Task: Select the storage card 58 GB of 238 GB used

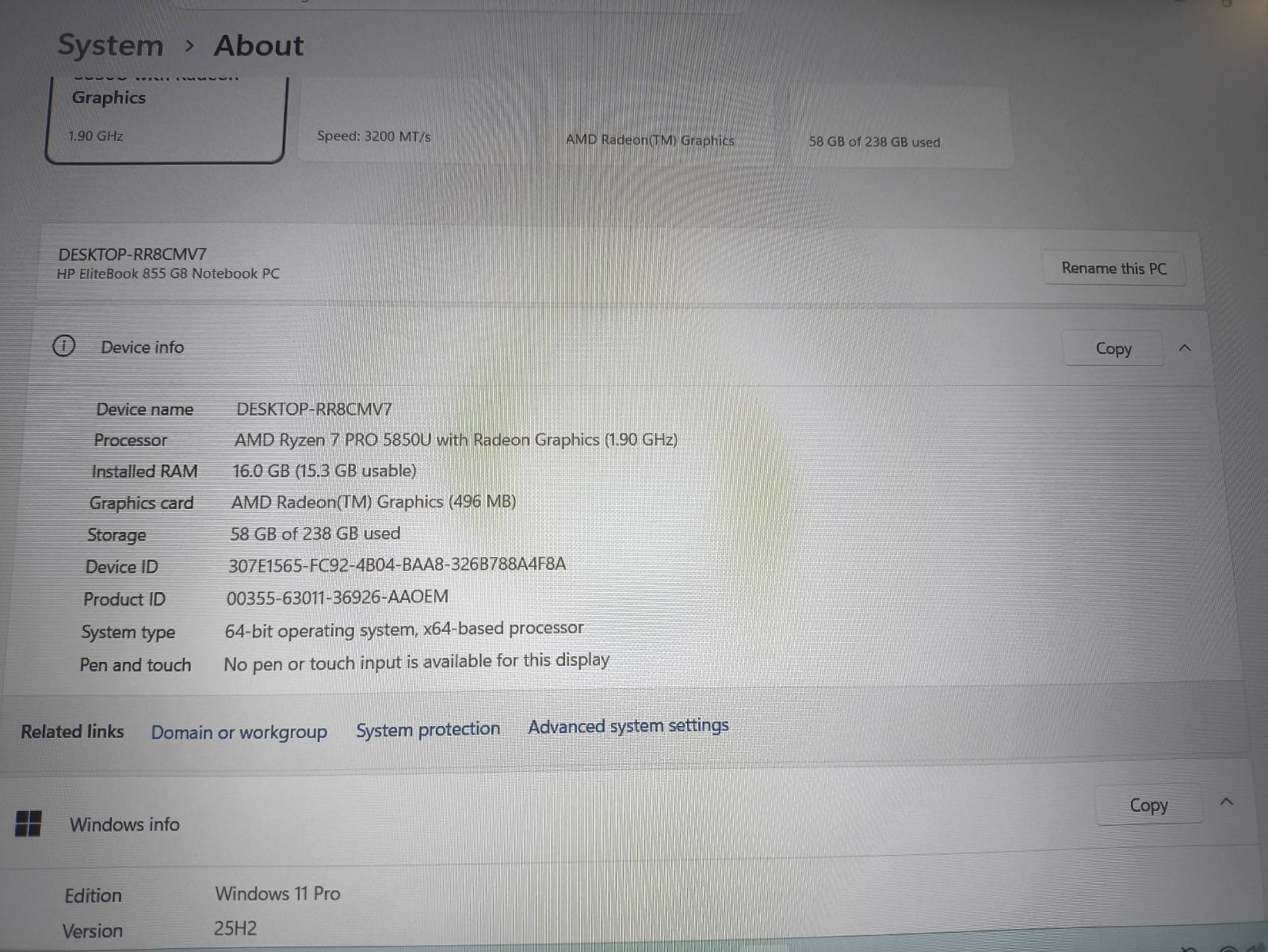Action: (x=901, y=127)
